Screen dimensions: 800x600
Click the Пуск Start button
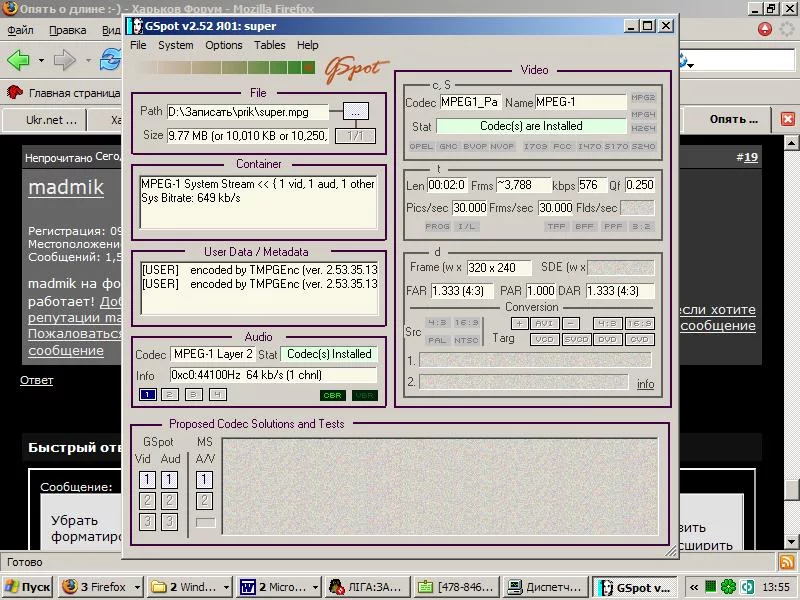28,587
